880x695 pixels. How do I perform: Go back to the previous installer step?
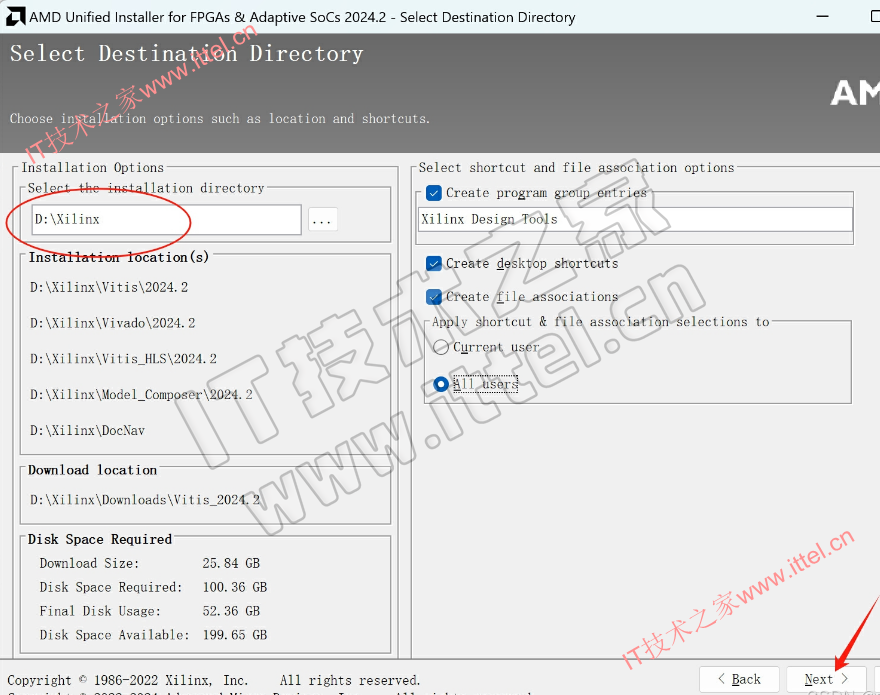click(739, 679)
